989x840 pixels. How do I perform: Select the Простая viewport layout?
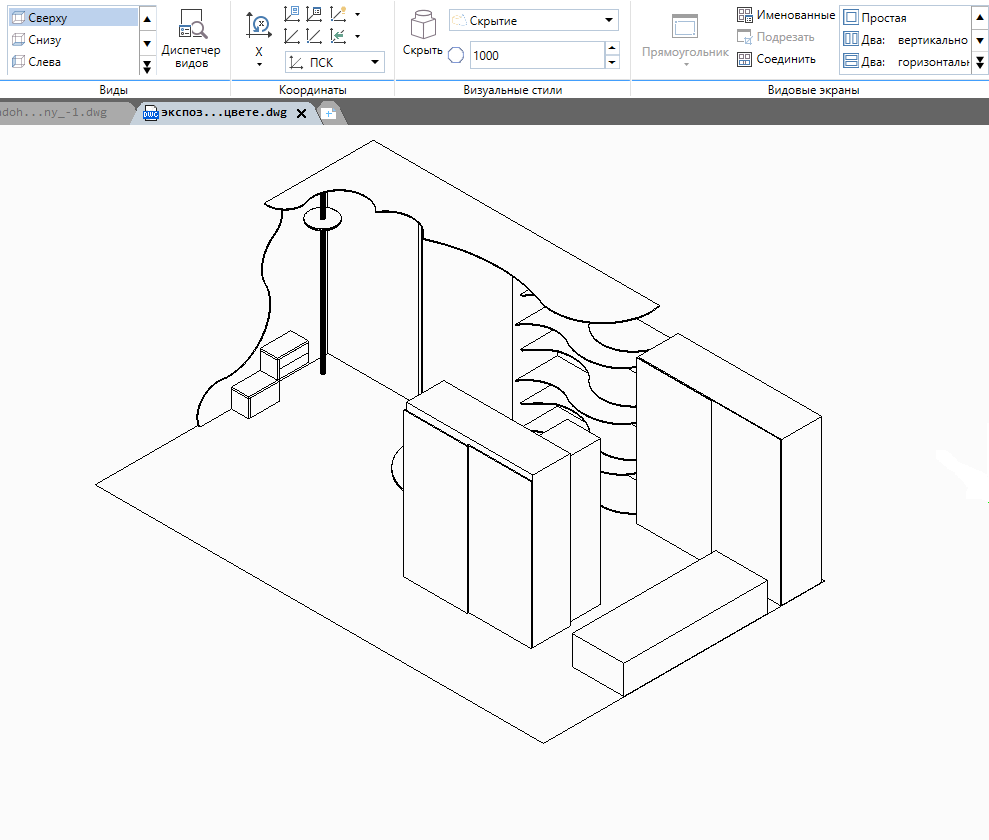tap(906, 18)
